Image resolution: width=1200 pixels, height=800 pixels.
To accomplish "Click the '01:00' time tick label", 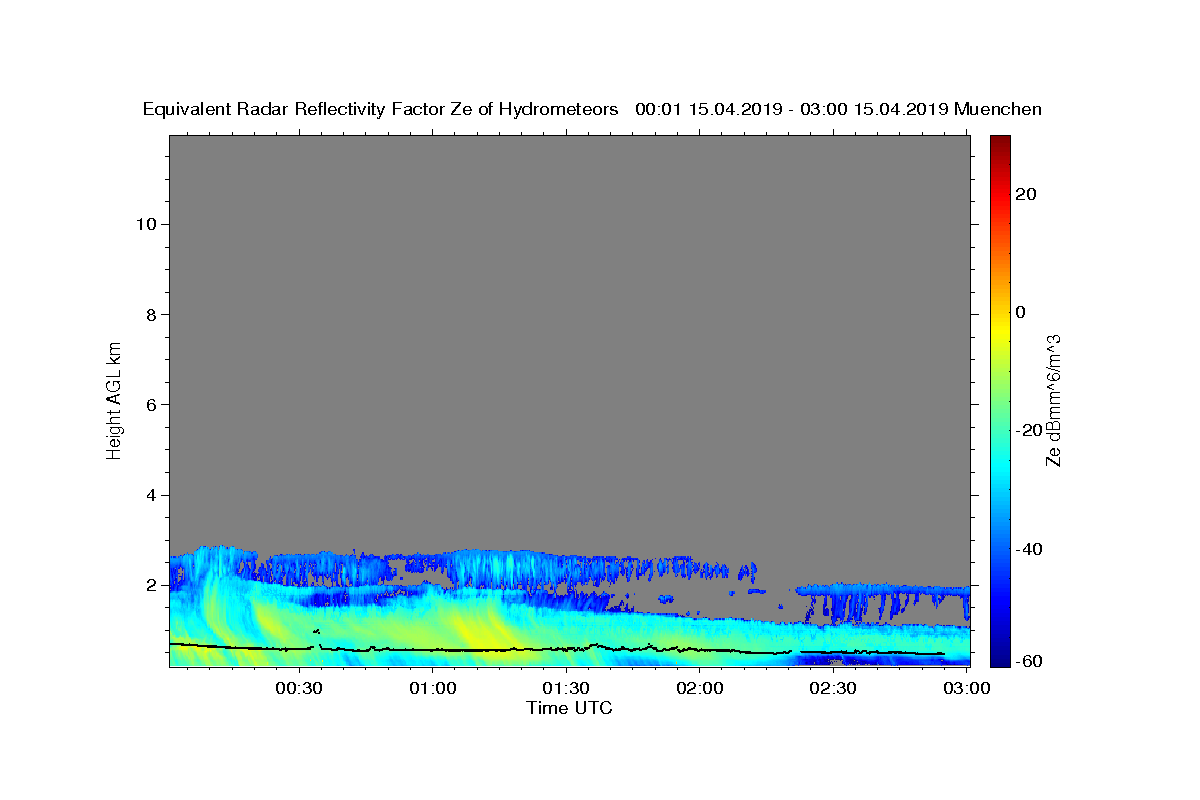I will (433, 689).
